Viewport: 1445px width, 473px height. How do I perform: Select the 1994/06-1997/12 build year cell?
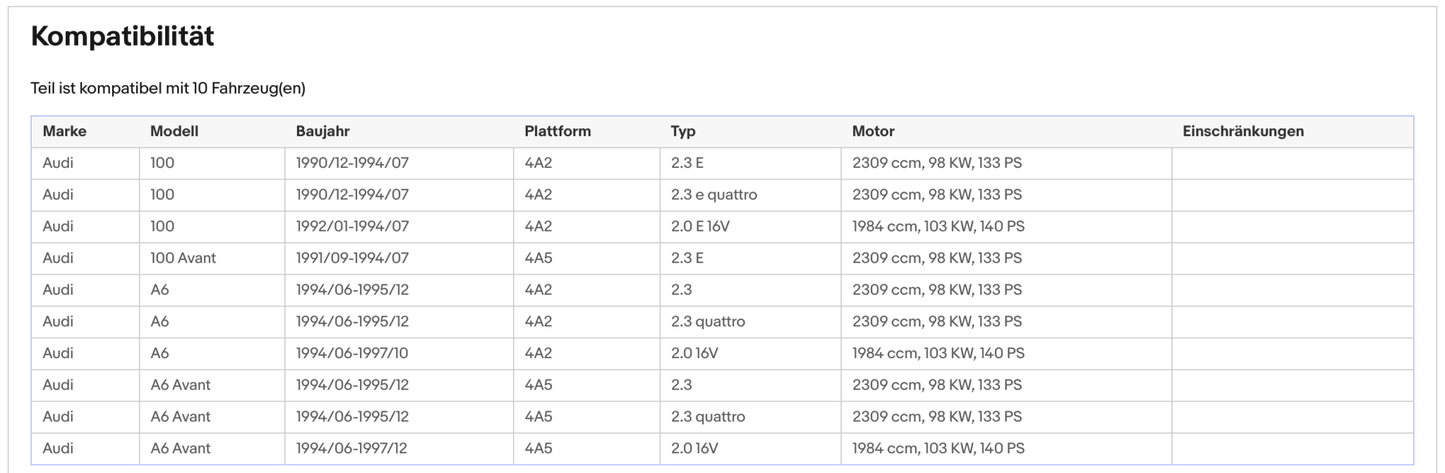(x=352, y=448)
